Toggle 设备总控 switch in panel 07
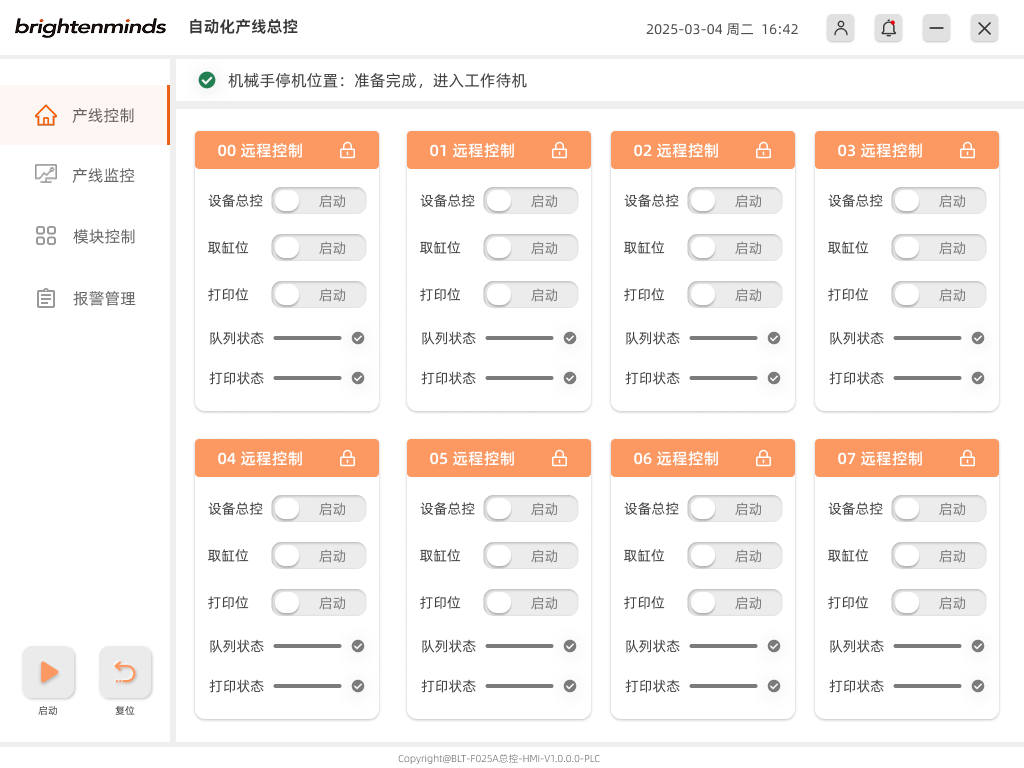This screenshot has width=1024, height=768. (x=938, y=509)
